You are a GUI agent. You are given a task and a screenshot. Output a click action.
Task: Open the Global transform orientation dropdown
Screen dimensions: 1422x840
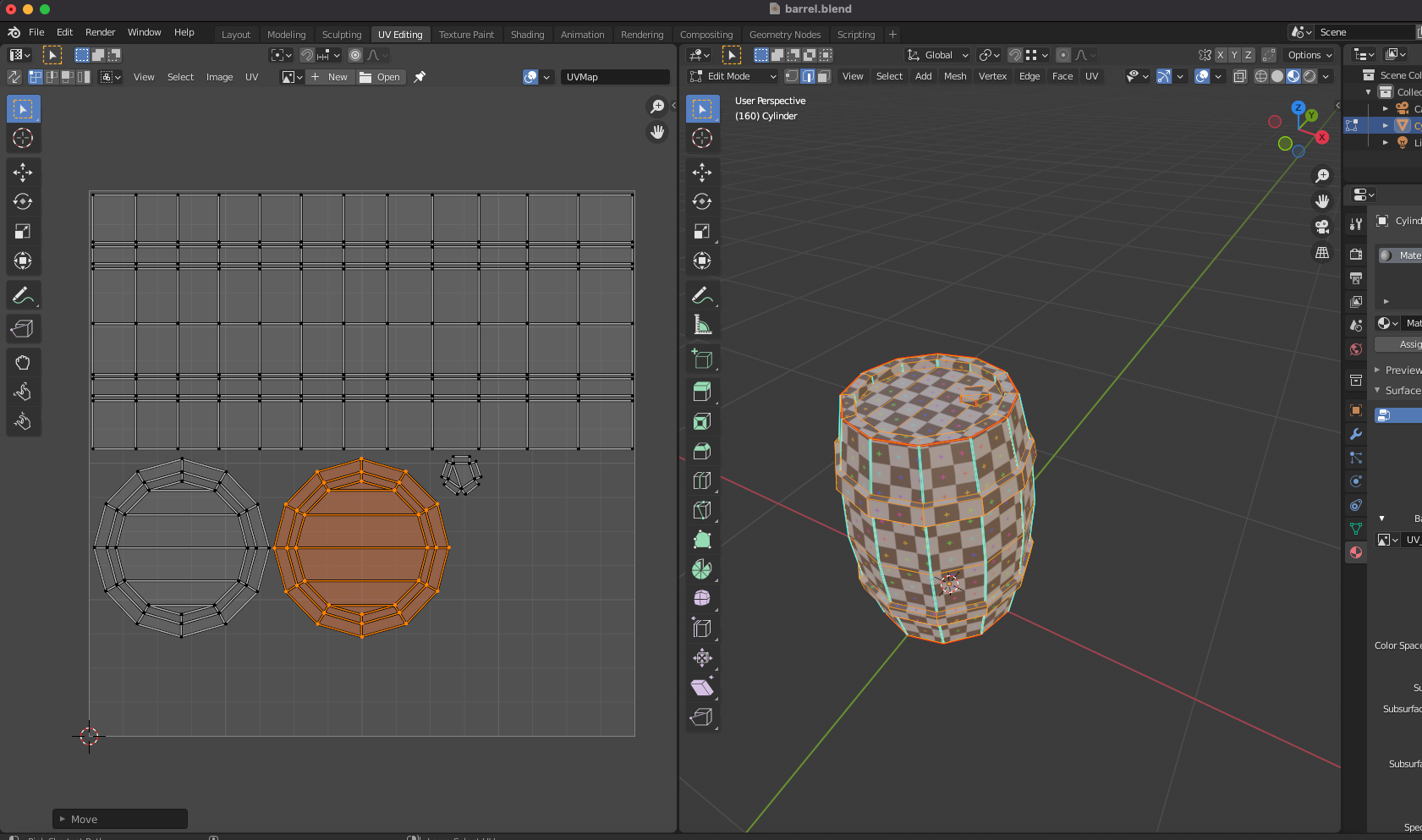(938, 55)
